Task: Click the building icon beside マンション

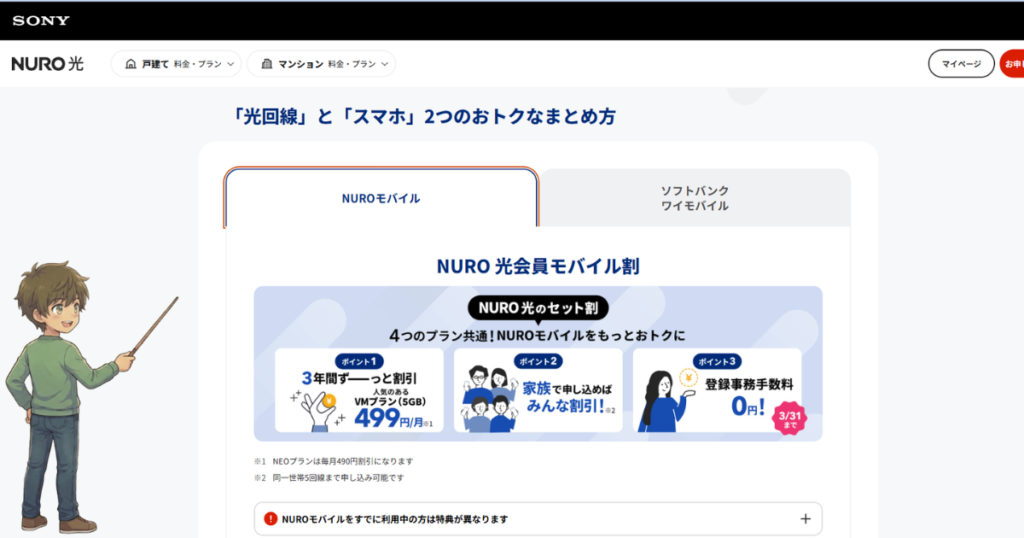Action: coord(266,64)
